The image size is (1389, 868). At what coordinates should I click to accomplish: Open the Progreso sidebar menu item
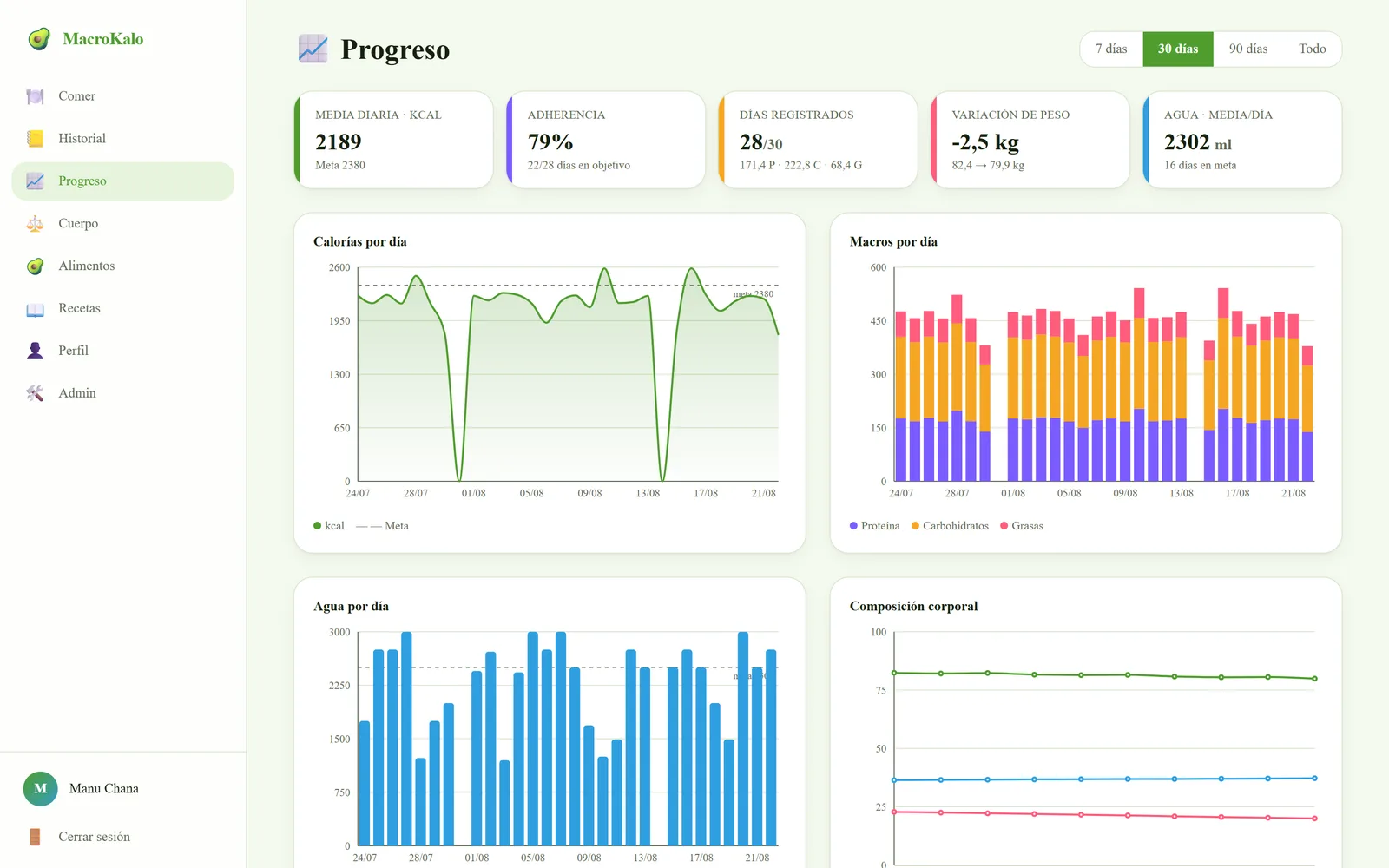123,181
